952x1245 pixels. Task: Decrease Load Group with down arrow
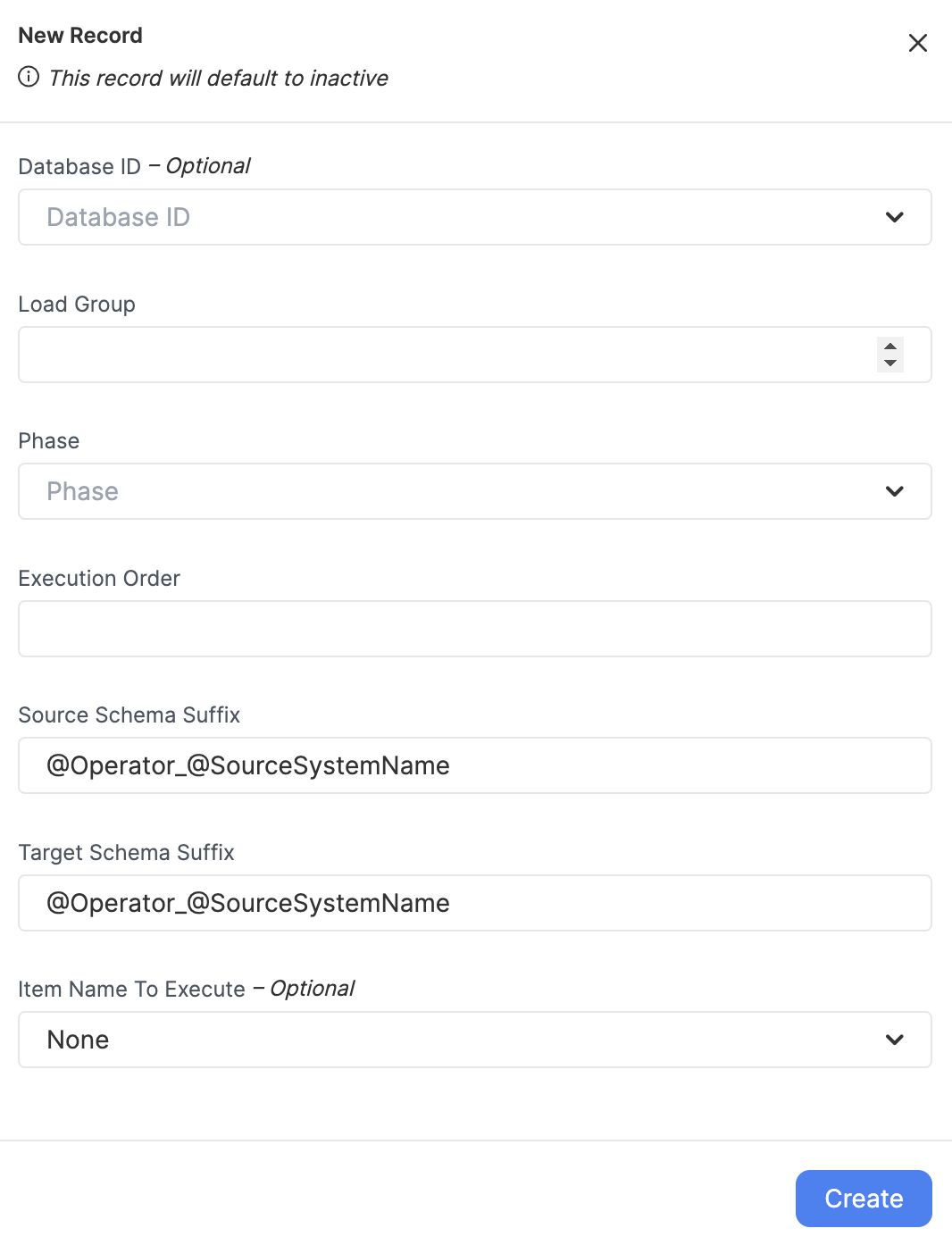coord(890,363)
